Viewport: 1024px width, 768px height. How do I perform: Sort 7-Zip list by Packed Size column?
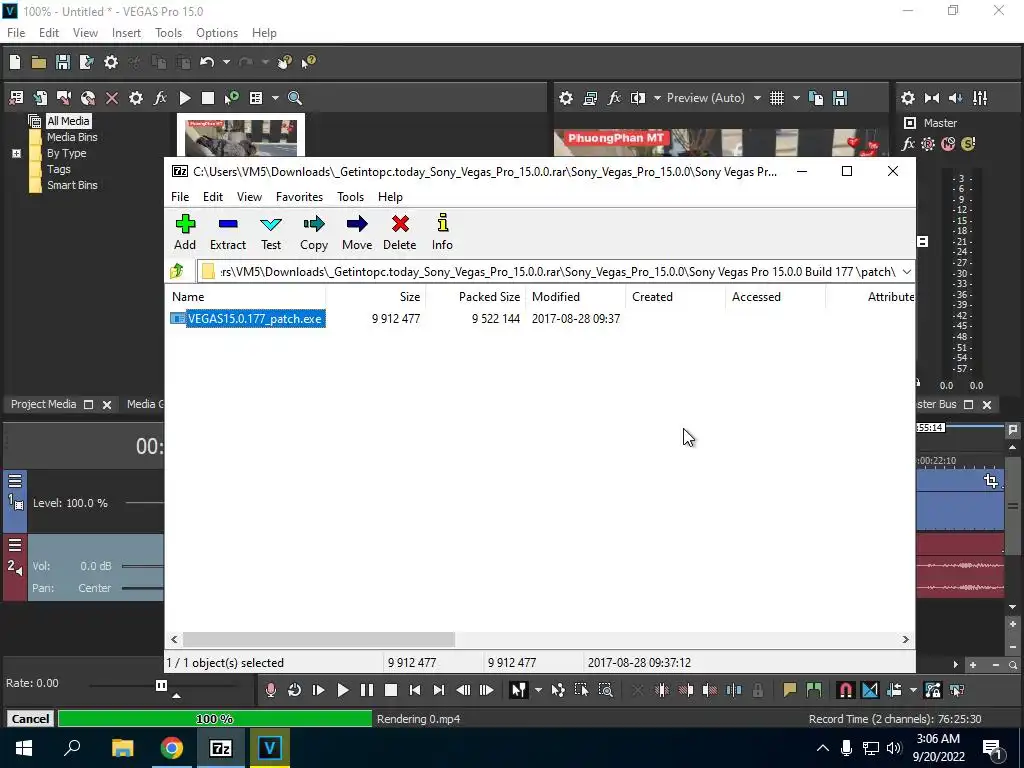475,296
